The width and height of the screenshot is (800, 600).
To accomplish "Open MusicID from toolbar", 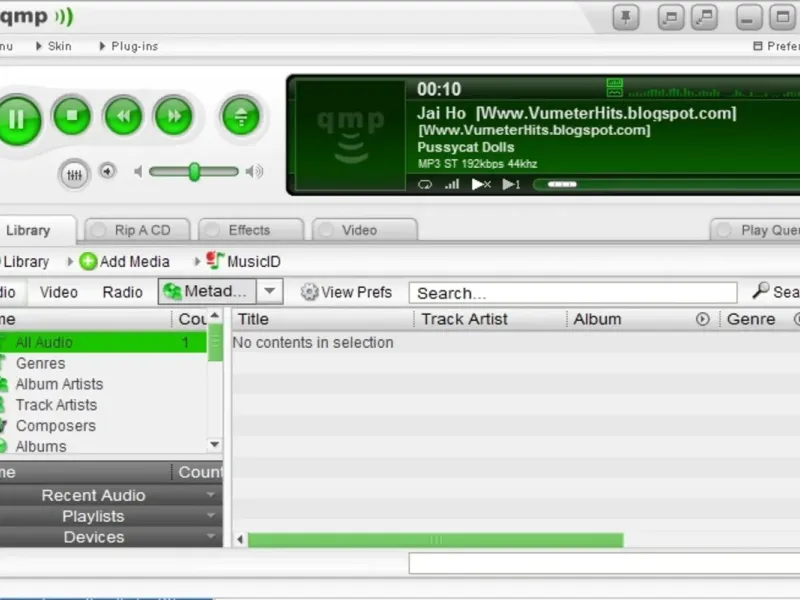I will tap(244, 261).
